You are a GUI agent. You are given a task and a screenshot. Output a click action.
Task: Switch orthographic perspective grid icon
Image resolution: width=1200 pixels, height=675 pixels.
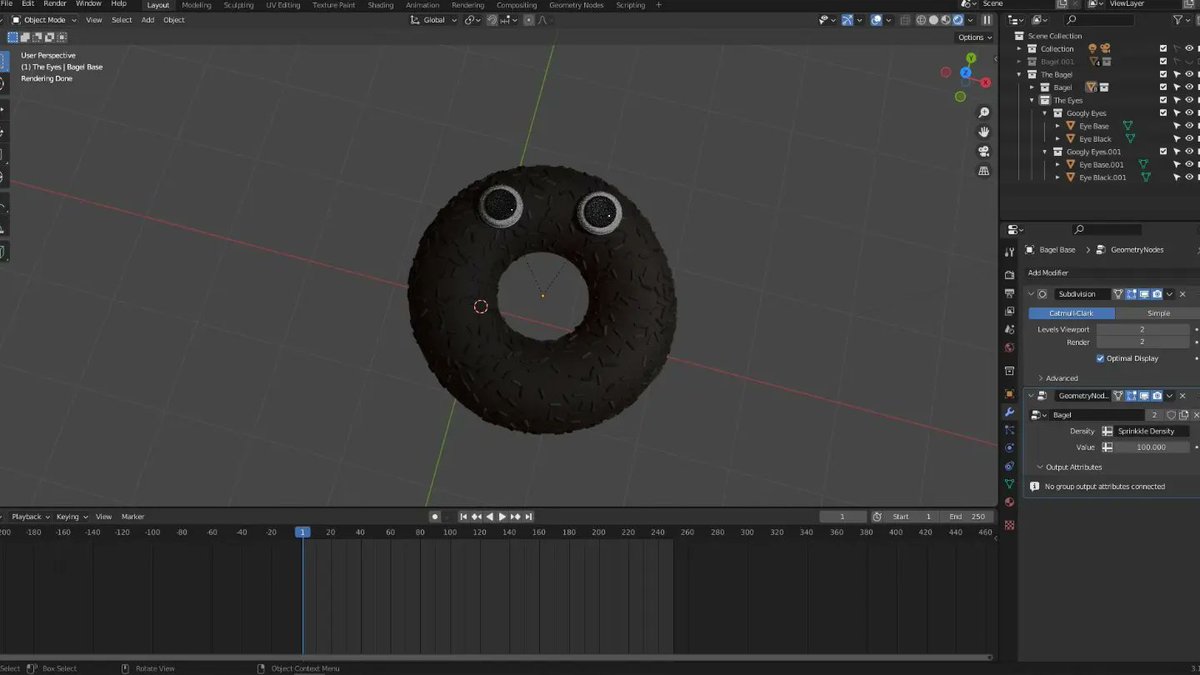[x=984, y=171]
